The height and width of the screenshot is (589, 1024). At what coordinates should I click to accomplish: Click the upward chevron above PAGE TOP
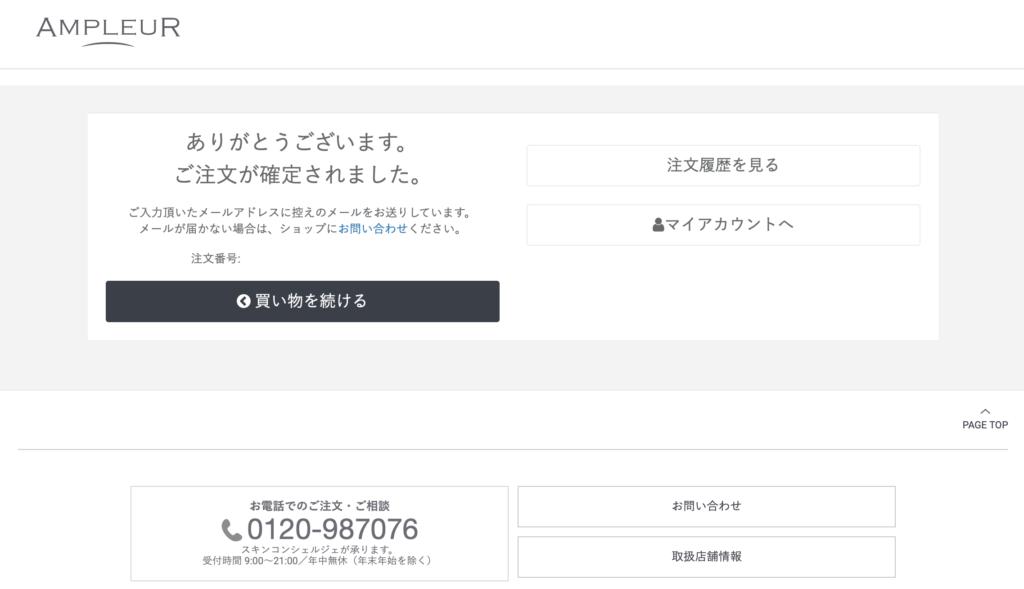point(985,411)
